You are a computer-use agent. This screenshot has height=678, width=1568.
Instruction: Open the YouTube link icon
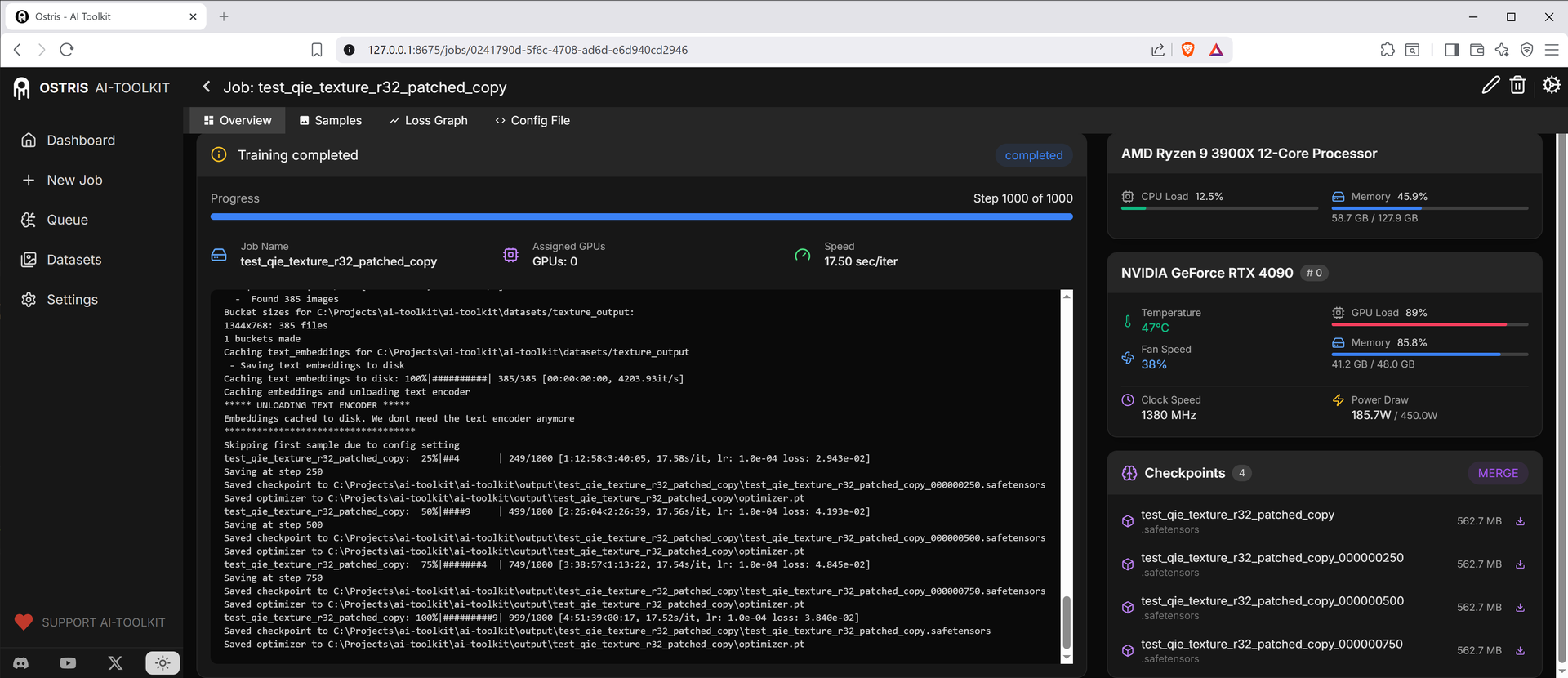point(68,663)
